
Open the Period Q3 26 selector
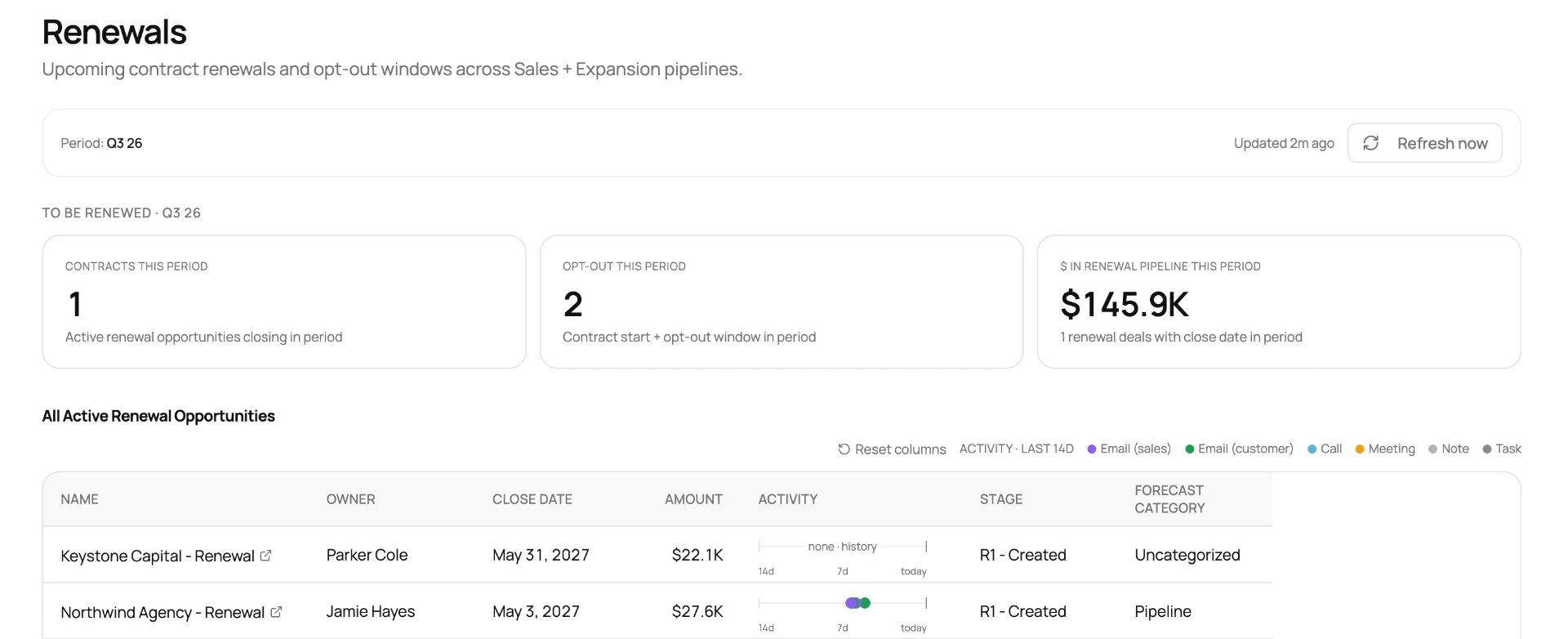[x=101, y=143]
